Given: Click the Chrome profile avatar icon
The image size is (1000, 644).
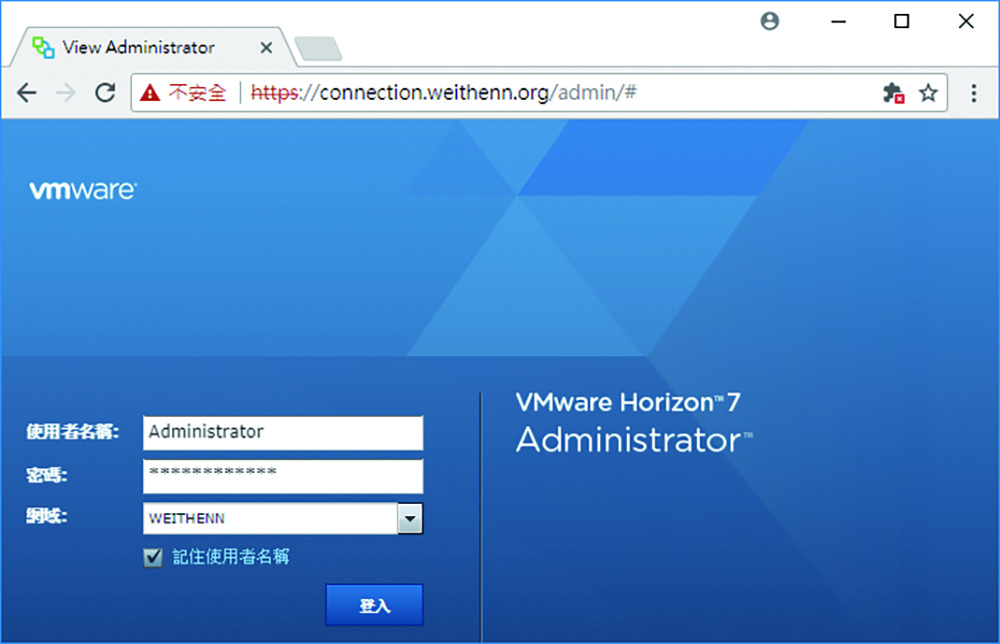Looking at the screenshot, I should coord(770,21).
